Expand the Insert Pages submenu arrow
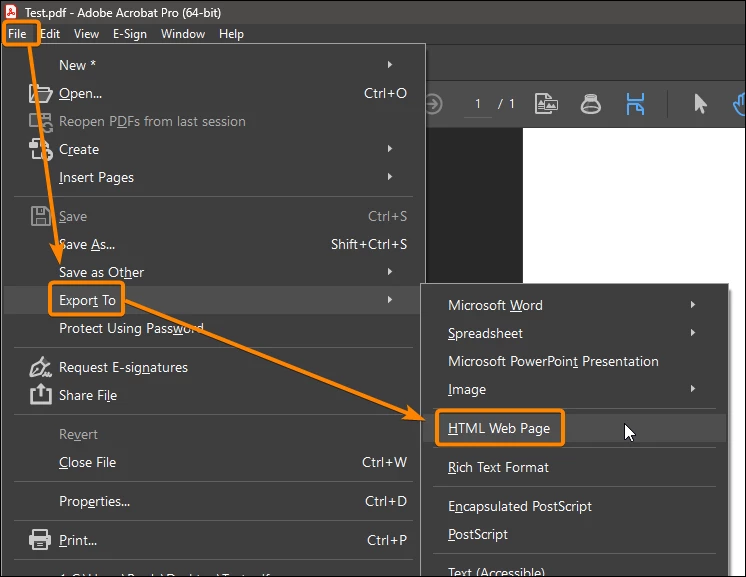746x577 pixels. pos(390,176)
